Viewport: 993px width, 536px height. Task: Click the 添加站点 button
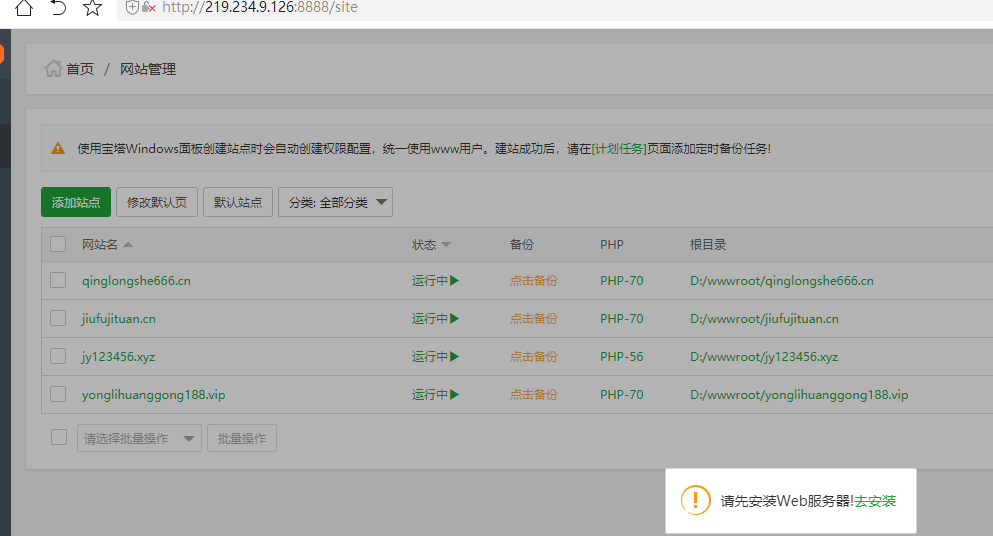(76, 202)
